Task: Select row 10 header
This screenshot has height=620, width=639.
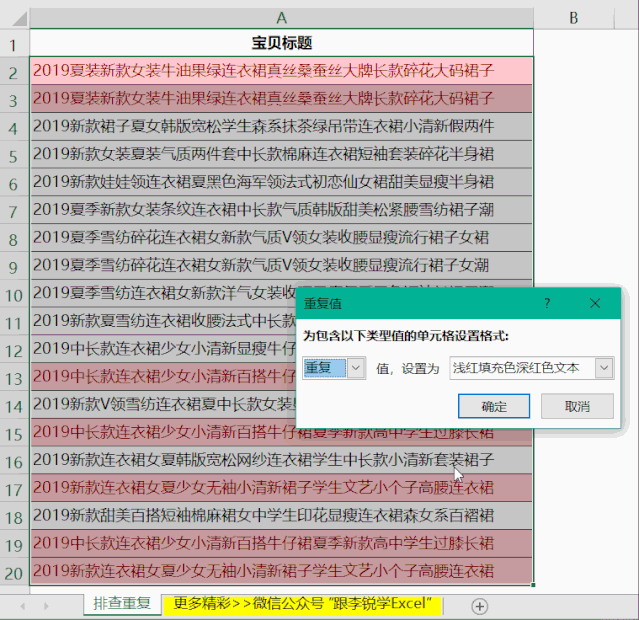Action: click(14, 295)
